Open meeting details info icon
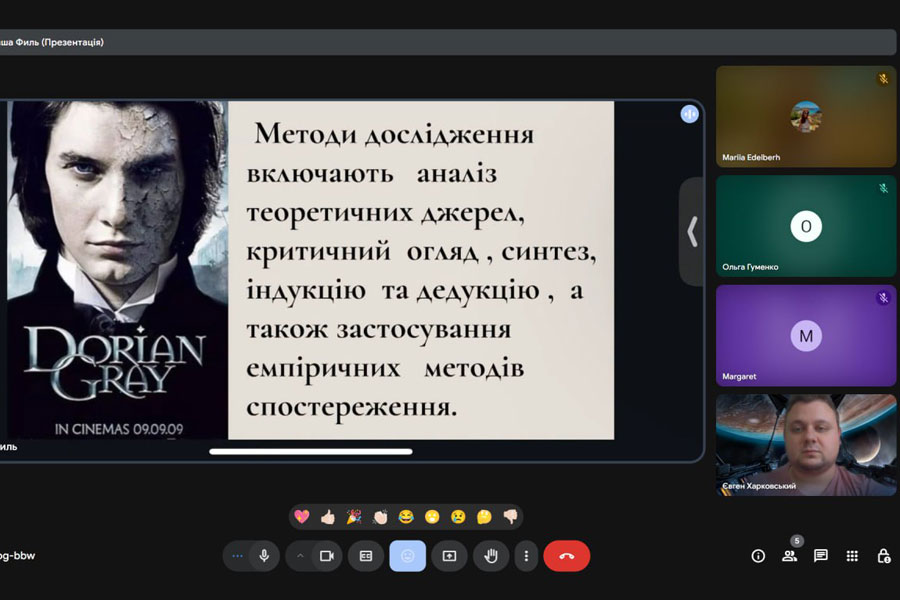 pos(758,556)
